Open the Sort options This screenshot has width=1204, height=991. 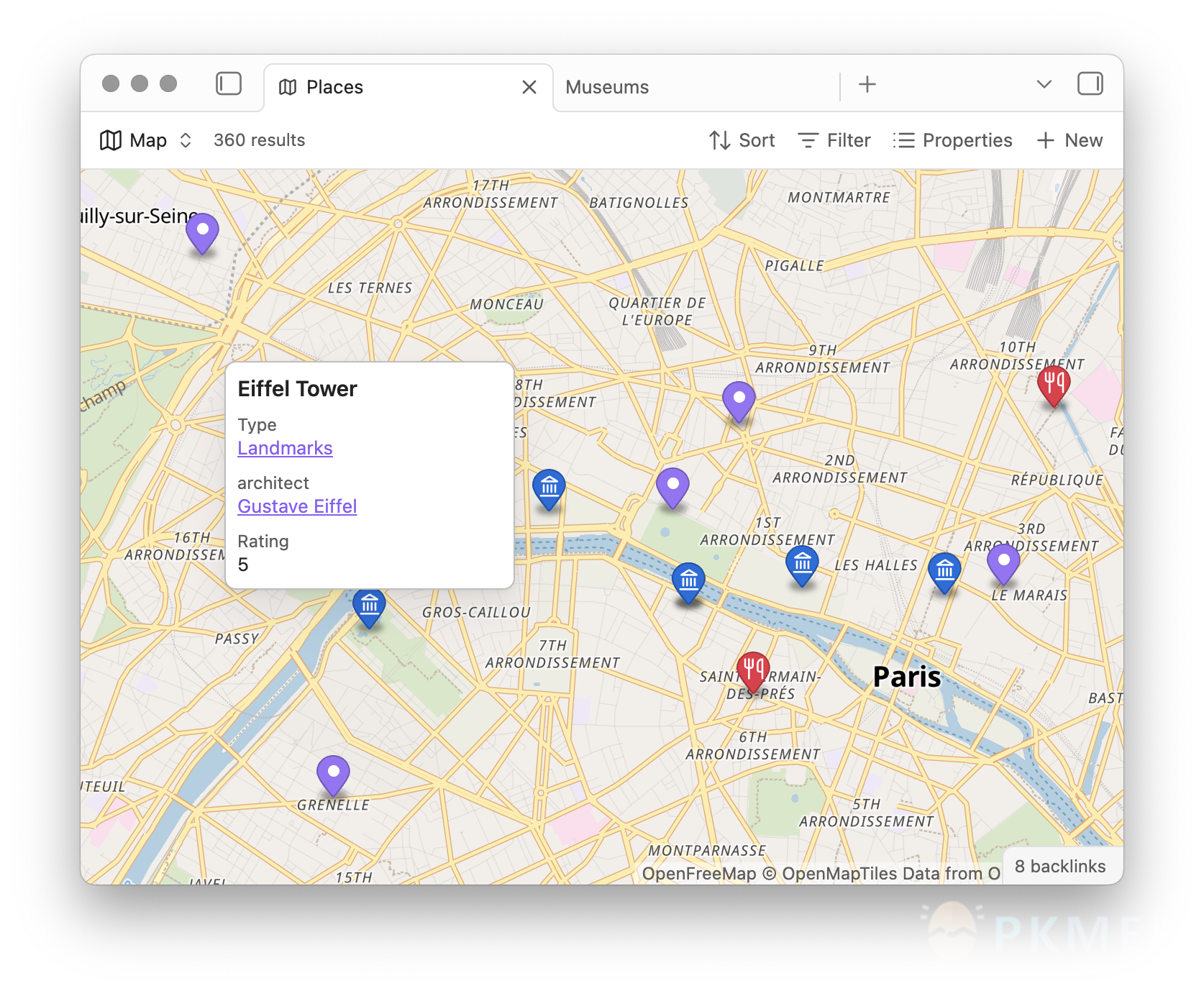click(x=742, y=140)
